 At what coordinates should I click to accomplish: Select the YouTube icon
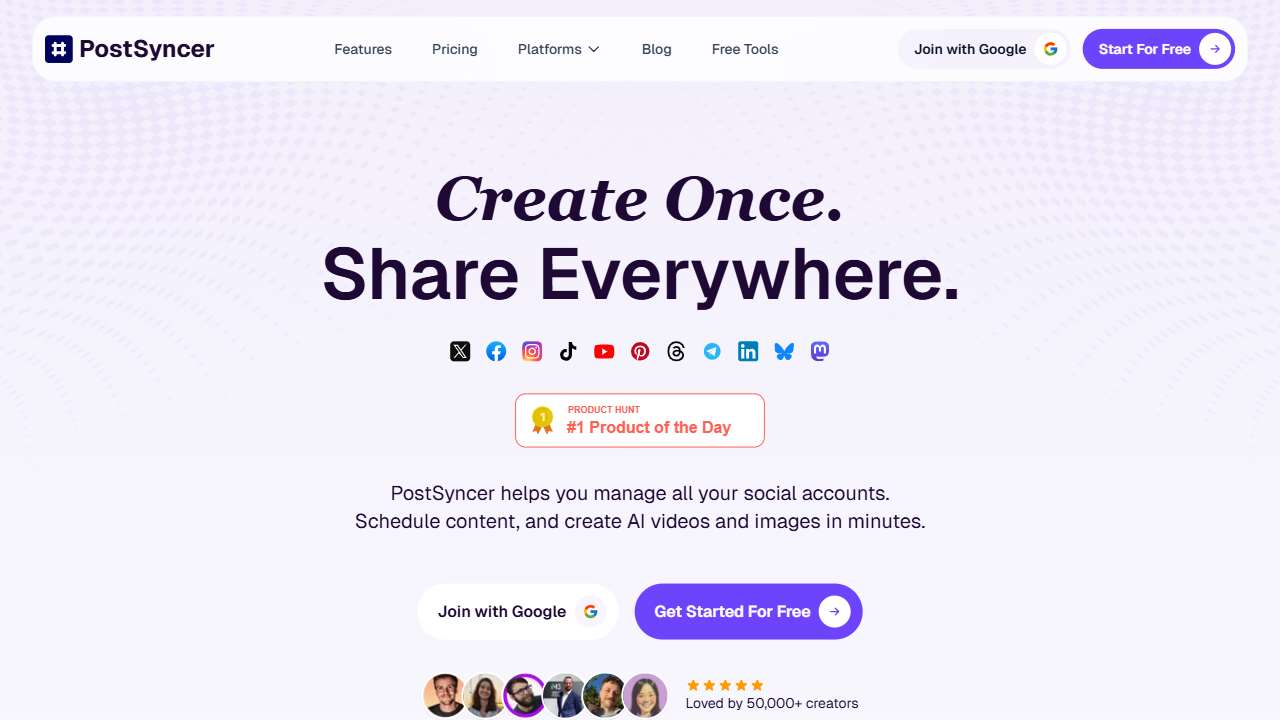[x=604, y=351]
